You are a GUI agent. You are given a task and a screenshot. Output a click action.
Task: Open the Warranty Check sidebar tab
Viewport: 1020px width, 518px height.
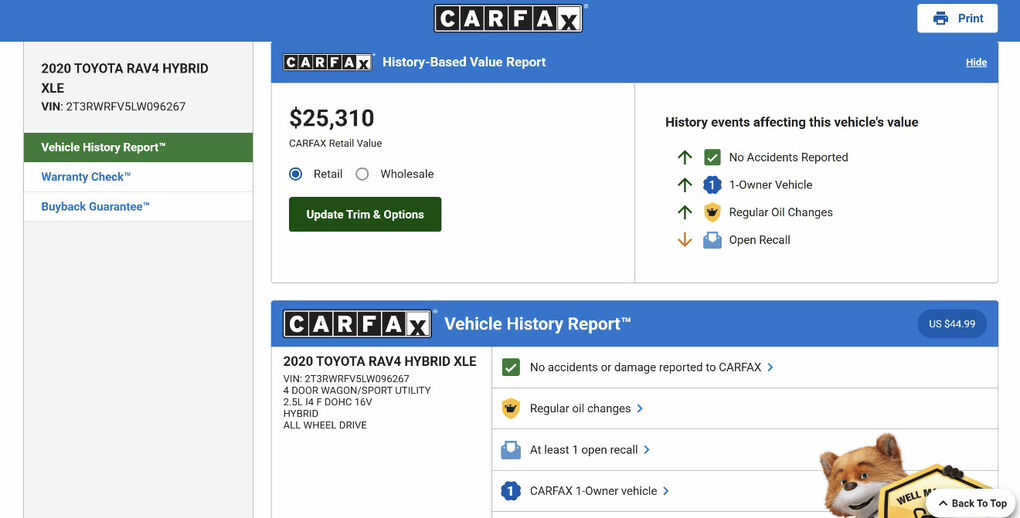[x=86, y=177]
